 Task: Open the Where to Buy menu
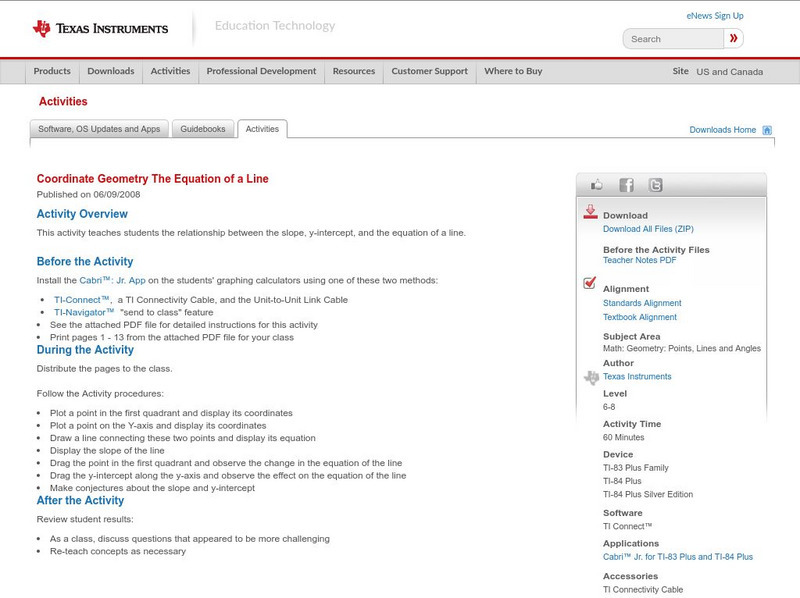click(513, 71)
